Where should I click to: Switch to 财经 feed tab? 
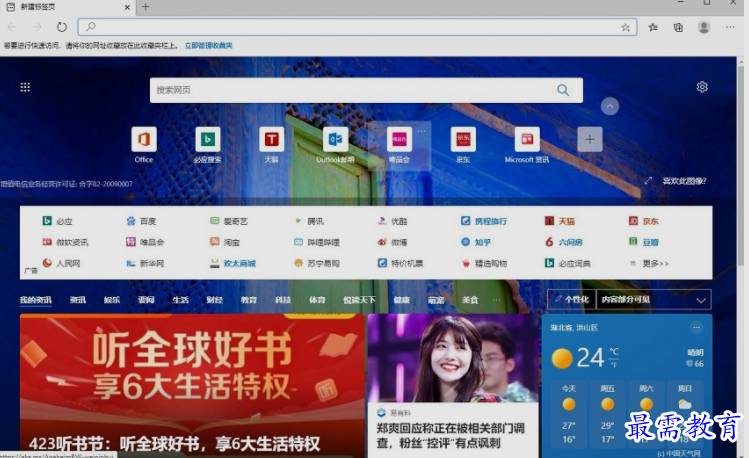click(214, 300)
